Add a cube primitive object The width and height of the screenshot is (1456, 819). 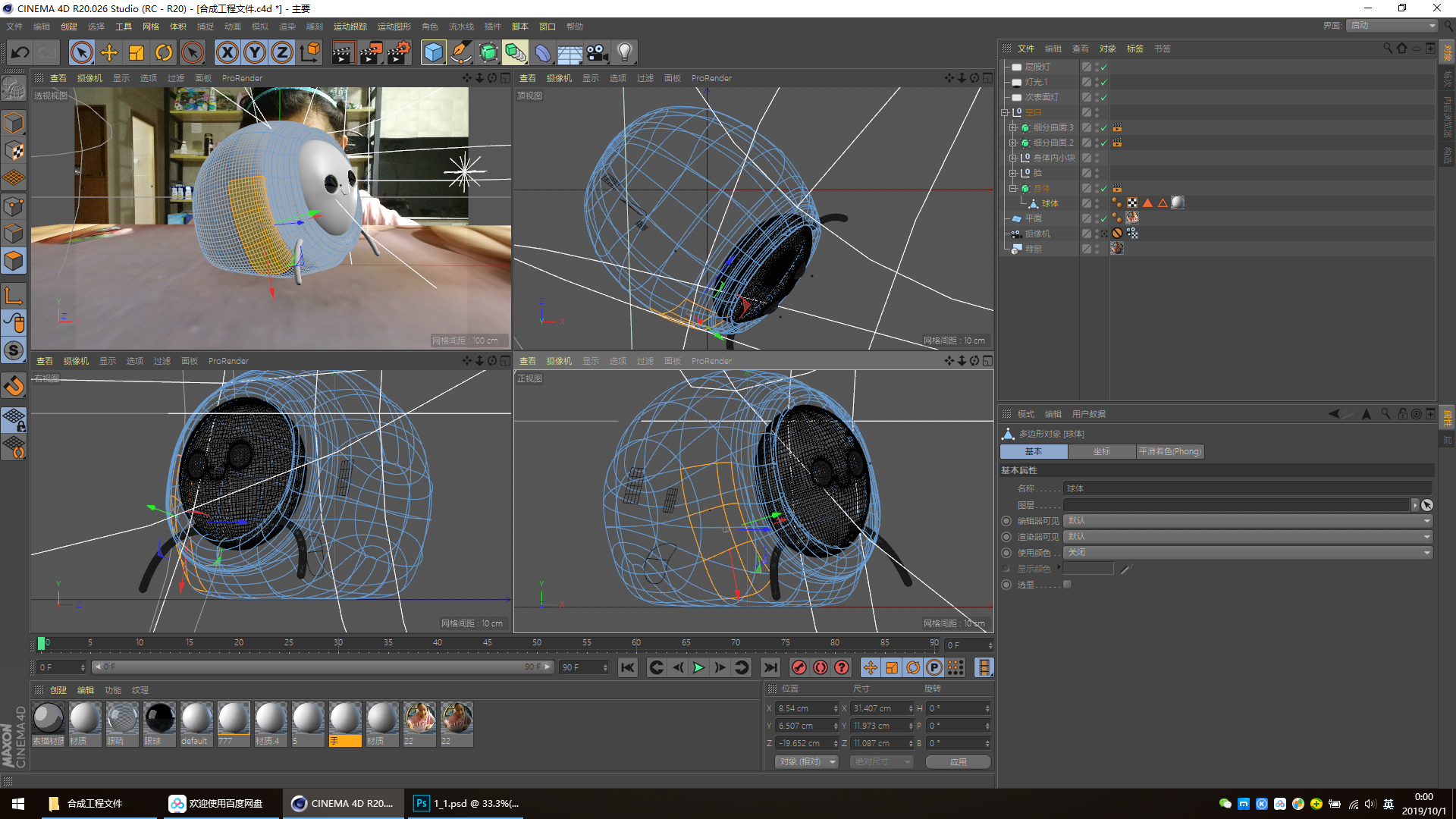433,52
